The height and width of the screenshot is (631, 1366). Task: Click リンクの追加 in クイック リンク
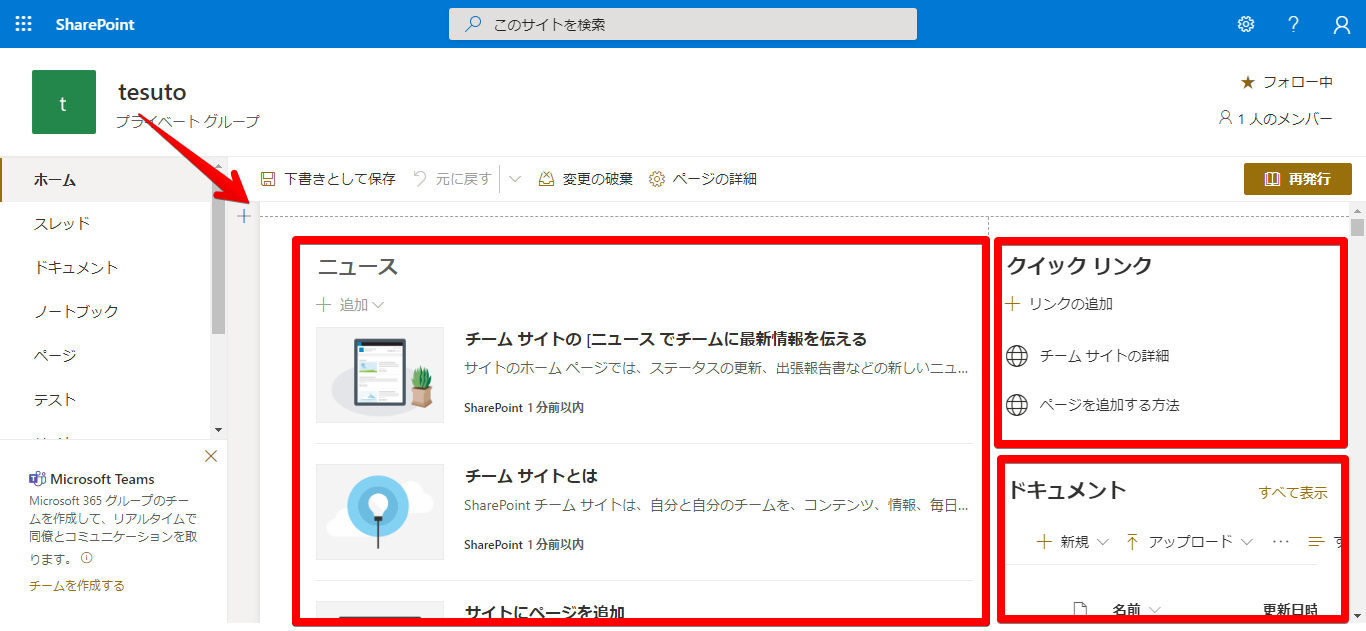[x=1070, y=303]
